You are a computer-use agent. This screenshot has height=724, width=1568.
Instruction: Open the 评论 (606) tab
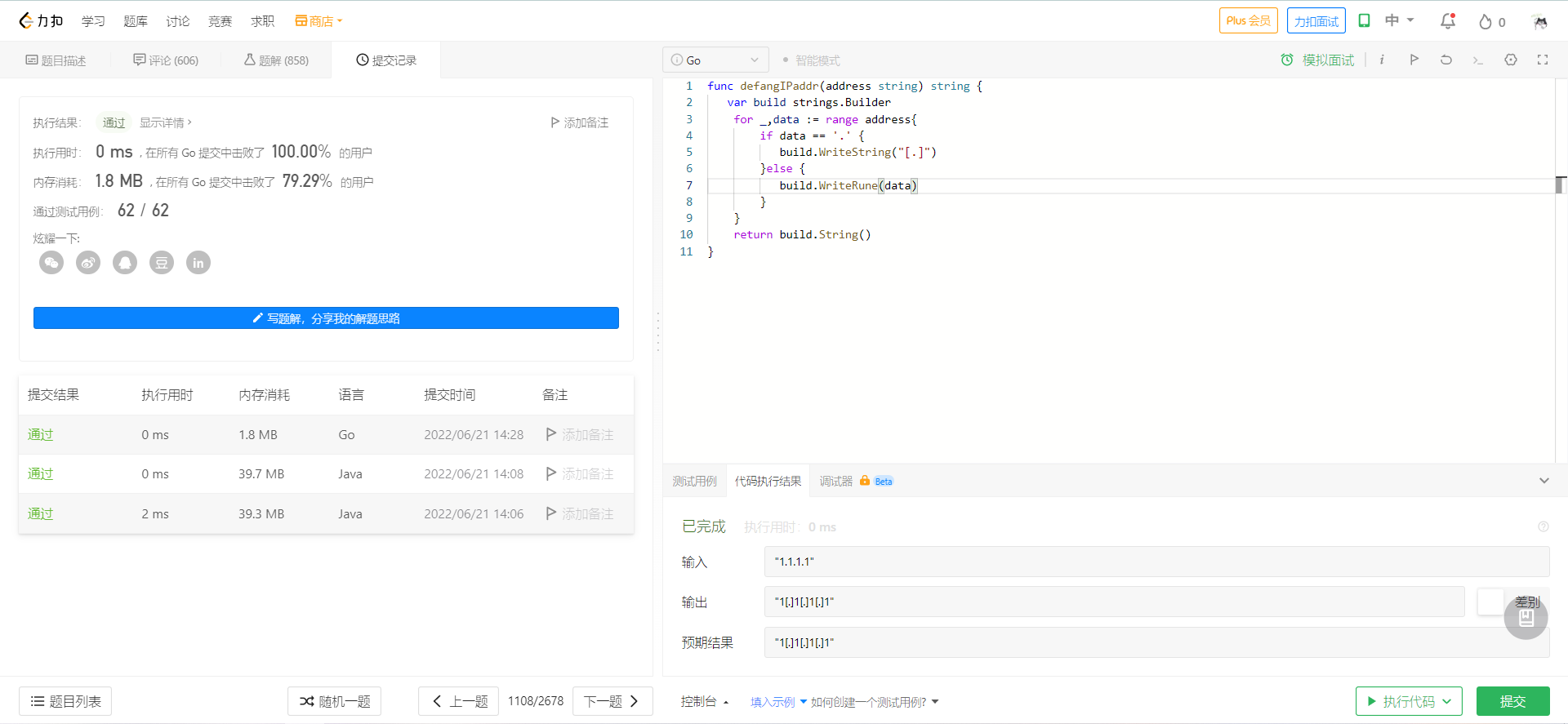point(166,60)
